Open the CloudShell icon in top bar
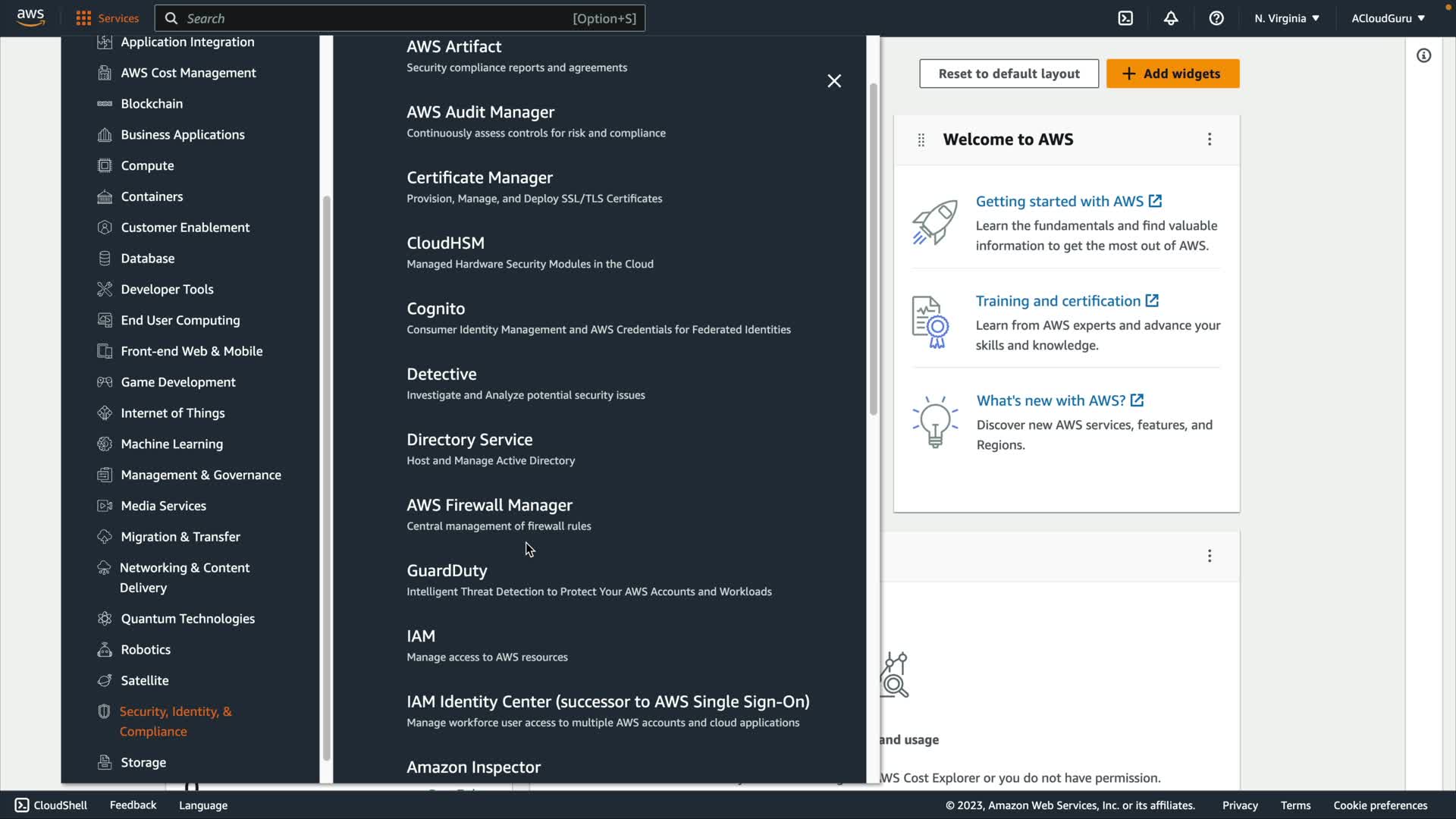 (1125, 18)
